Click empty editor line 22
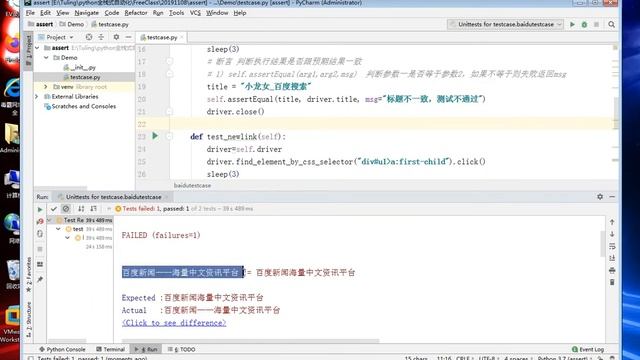The height and width of the screenshot is (360, 640). click(x=392, y=124)
